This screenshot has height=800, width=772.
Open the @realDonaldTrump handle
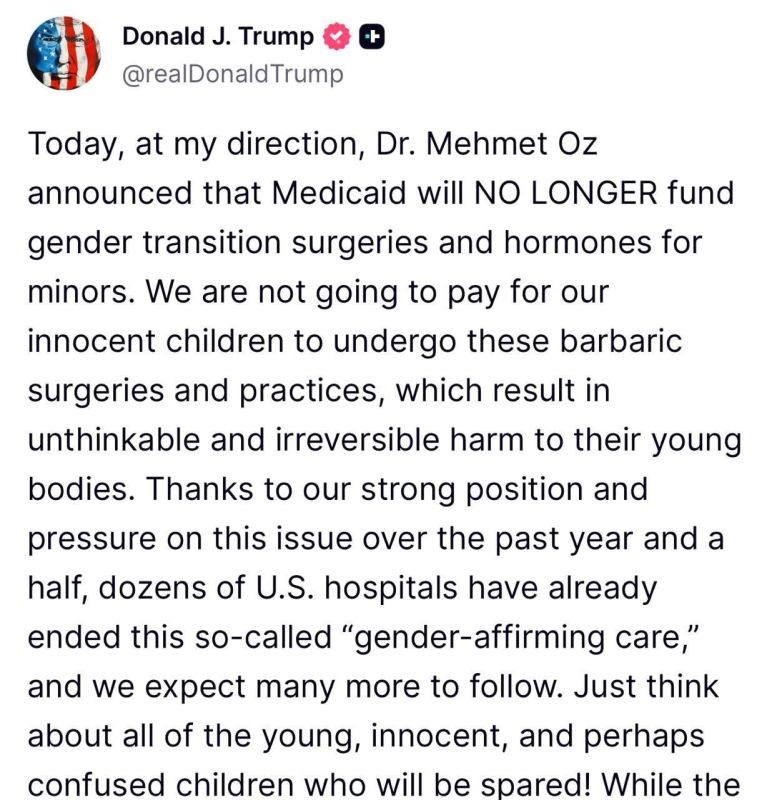pos(233,74)
